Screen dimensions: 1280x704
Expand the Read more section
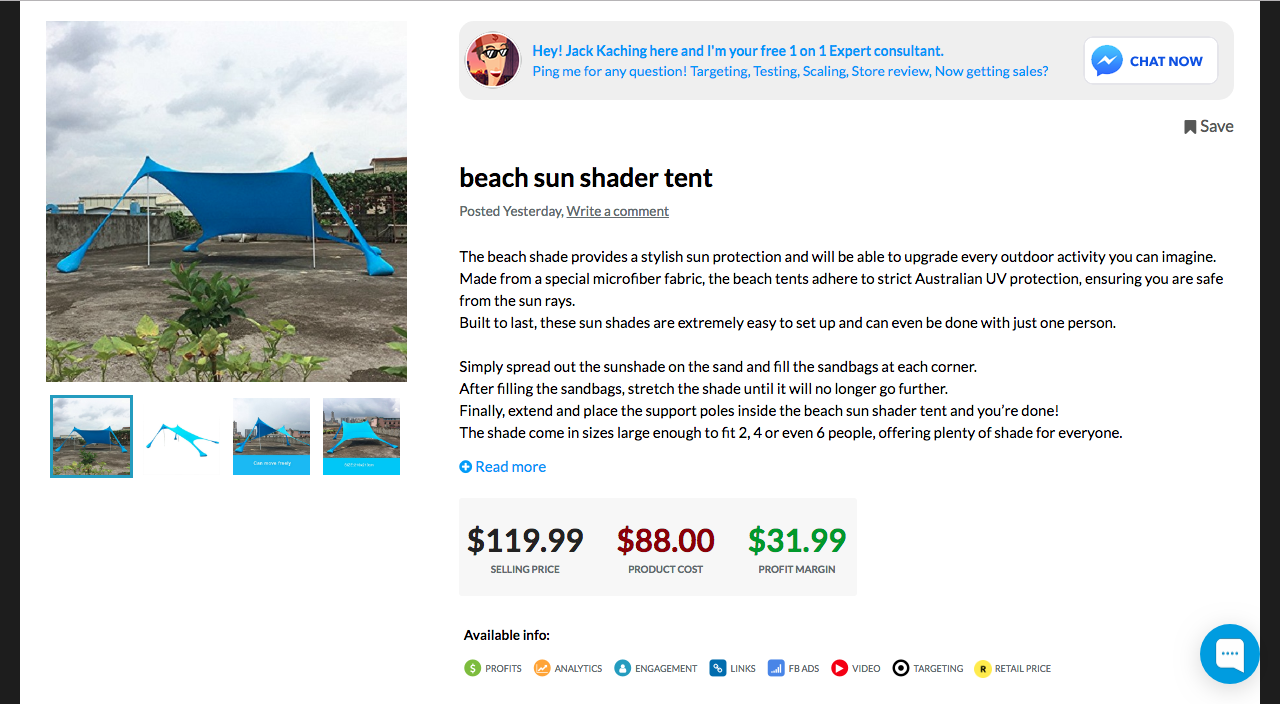coord(502,466)
